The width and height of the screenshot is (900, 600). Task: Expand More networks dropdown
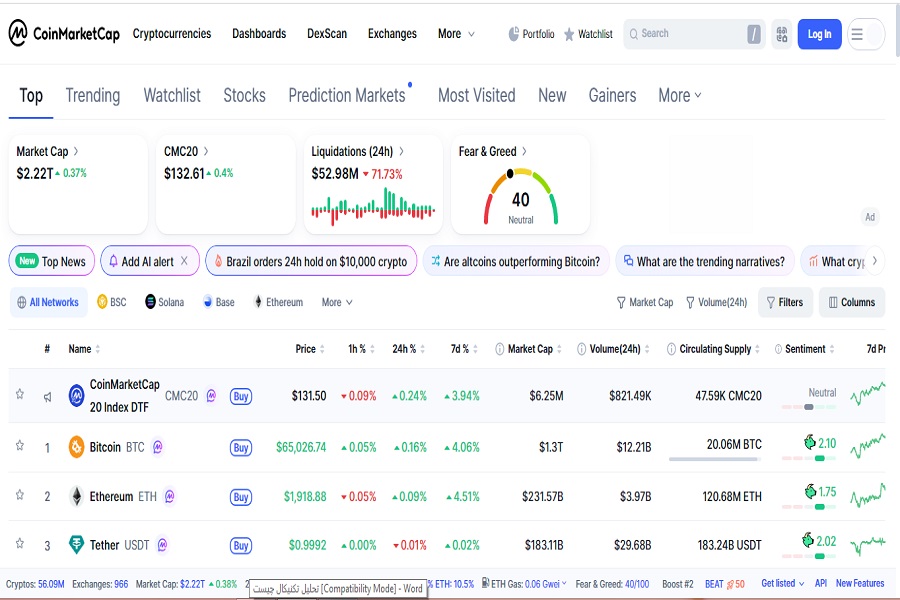pos(337,302)
